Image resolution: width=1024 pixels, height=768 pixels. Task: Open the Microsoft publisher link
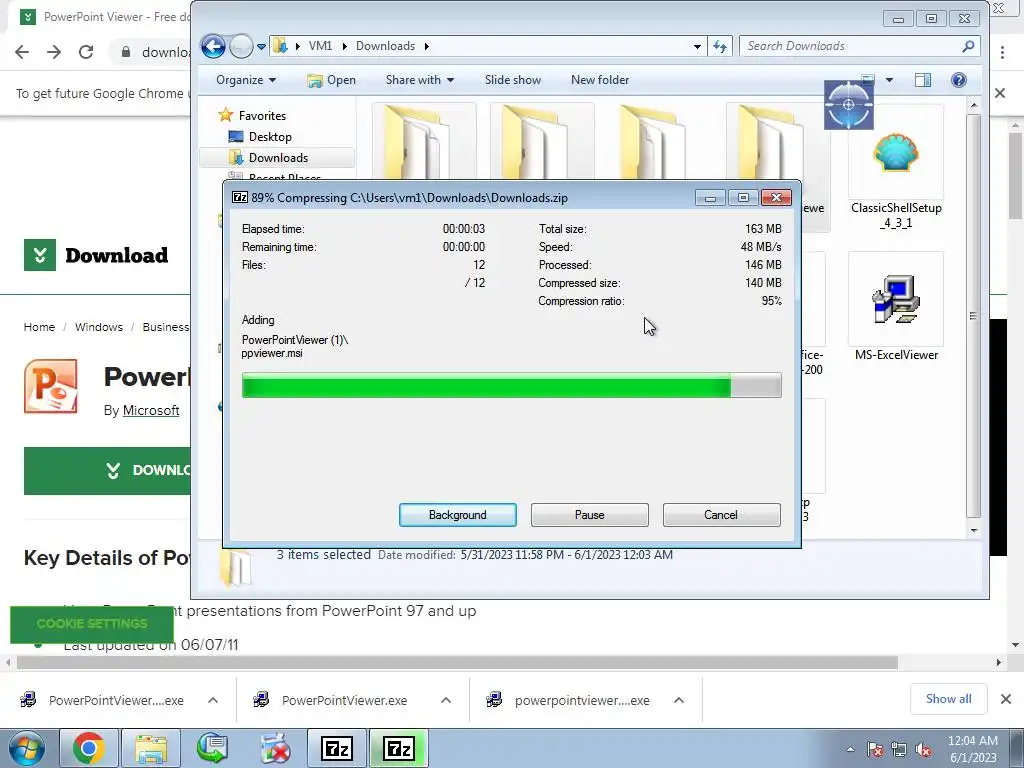tap(151, 410)
